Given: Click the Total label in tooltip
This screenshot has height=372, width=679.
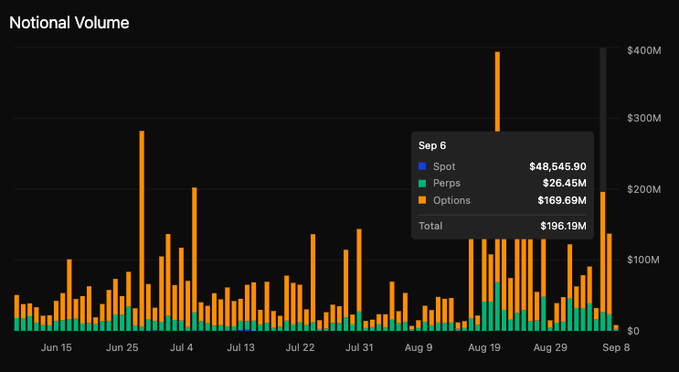Looking at the screenshot, I should pos(430,226).
